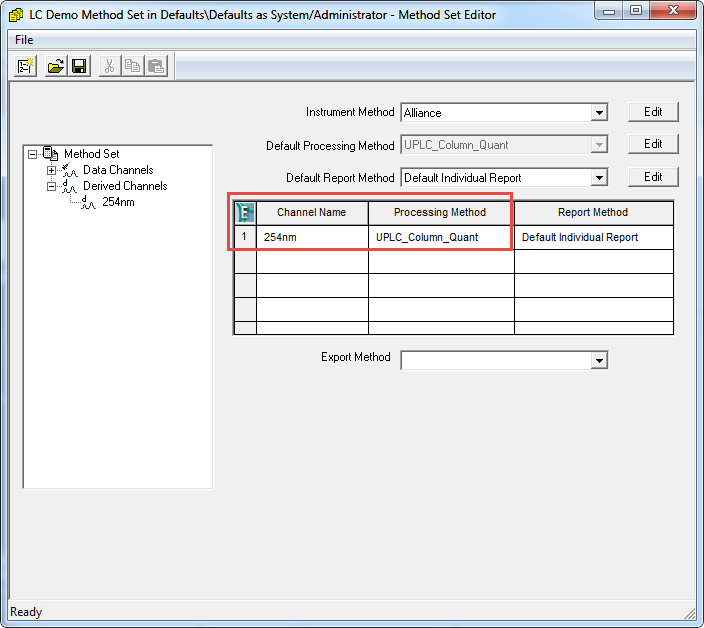Open the Instrument Method dropdown

point(598,113)
